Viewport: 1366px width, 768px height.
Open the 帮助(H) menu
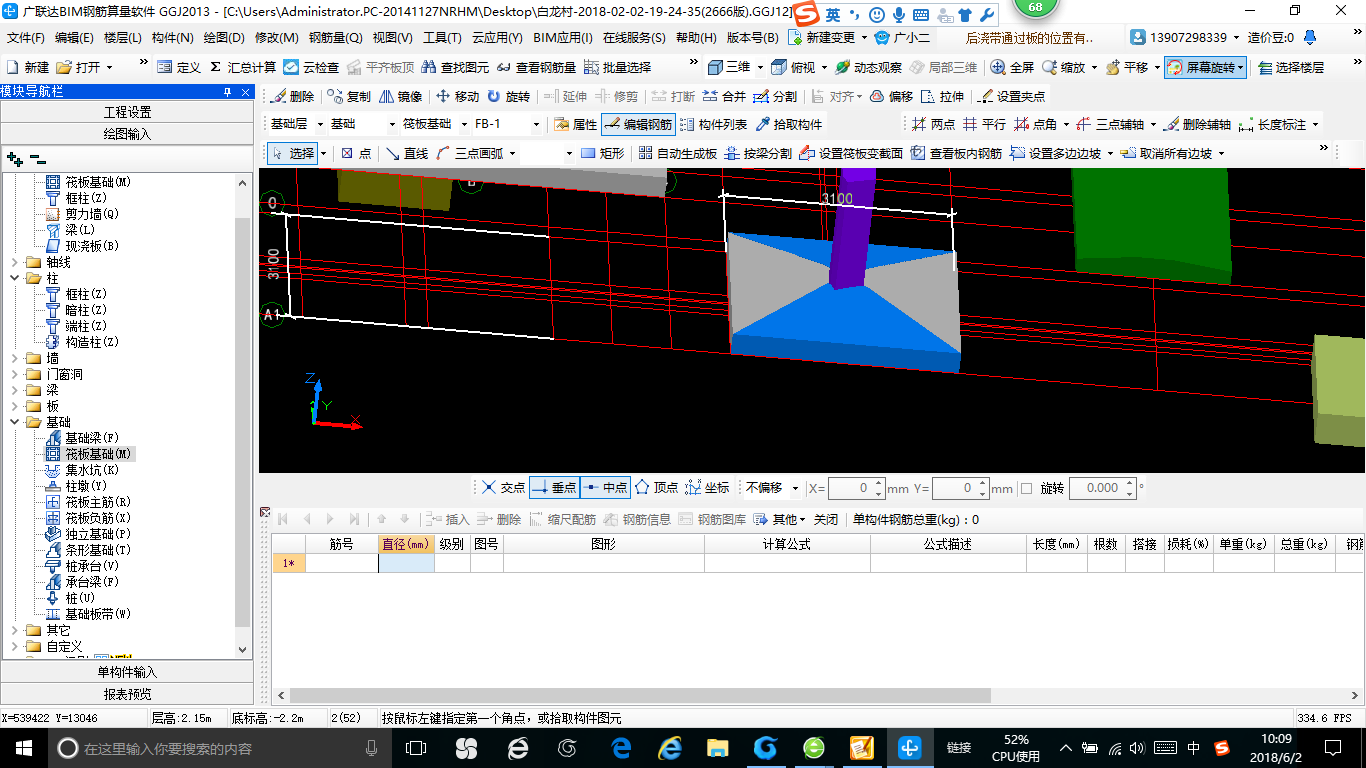point(696,37)
